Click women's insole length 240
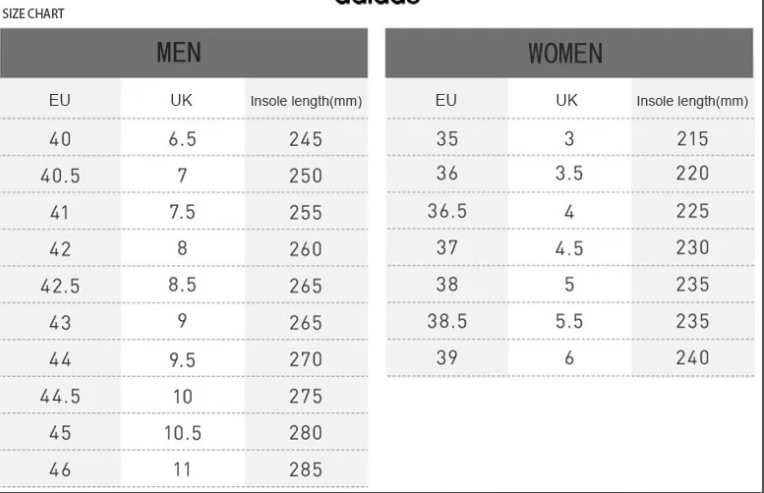 click(x=692, y=358)
